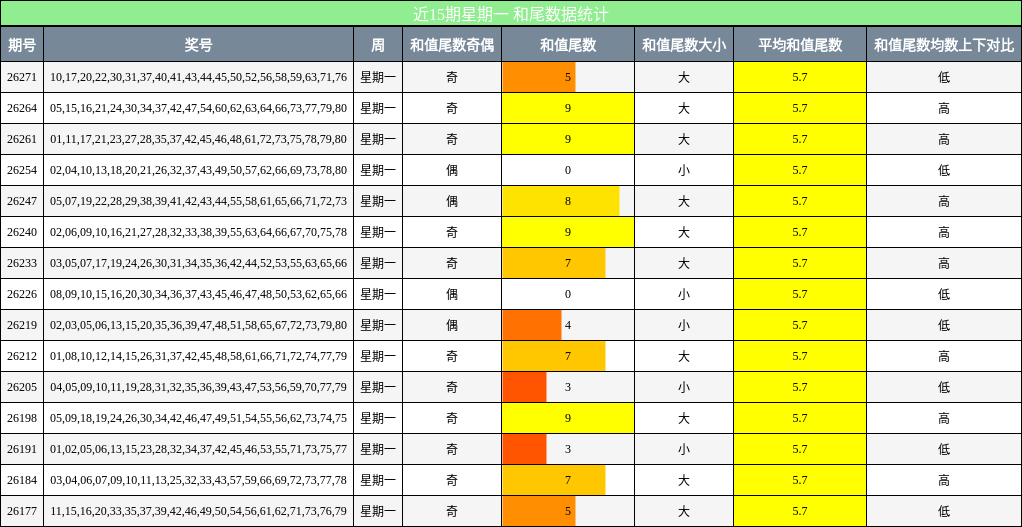Click the bar value 7 in row 26233
Viewport: 1022px width, 527px height.
coord(553,263)
